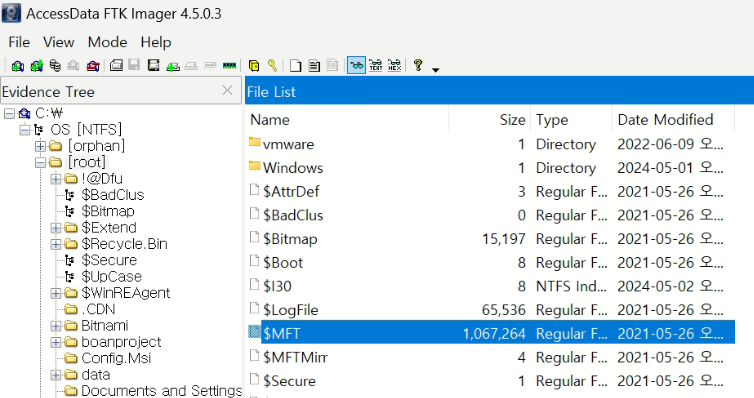
Task: Open the Mode menu
Action: (x=107, y=42)
